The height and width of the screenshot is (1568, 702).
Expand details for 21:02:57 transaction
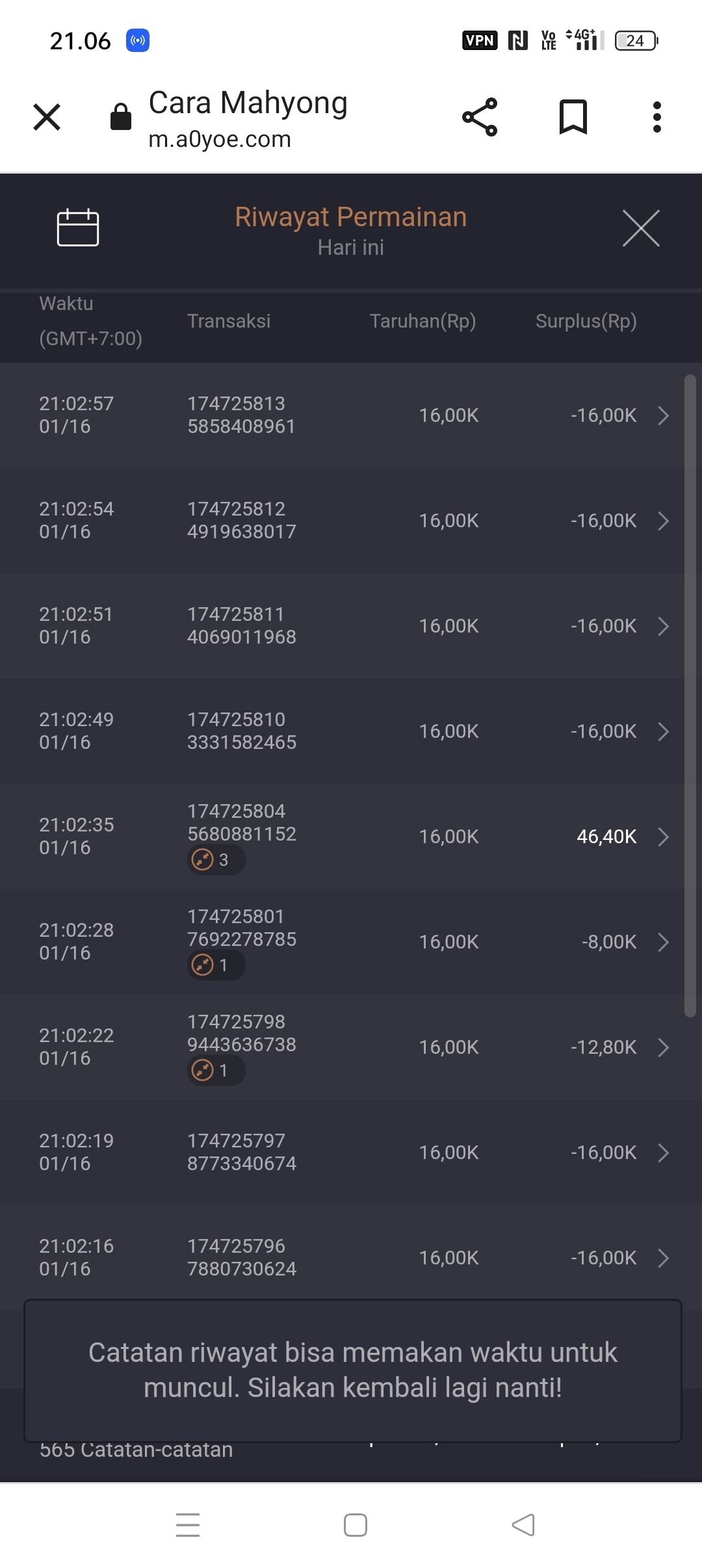point(662,415)
